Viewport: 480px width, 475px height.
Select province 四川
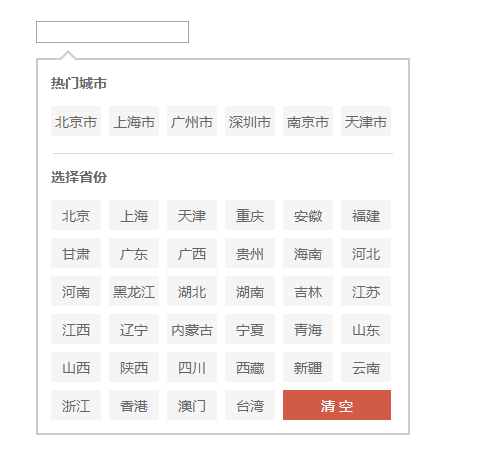coord(192,367)
